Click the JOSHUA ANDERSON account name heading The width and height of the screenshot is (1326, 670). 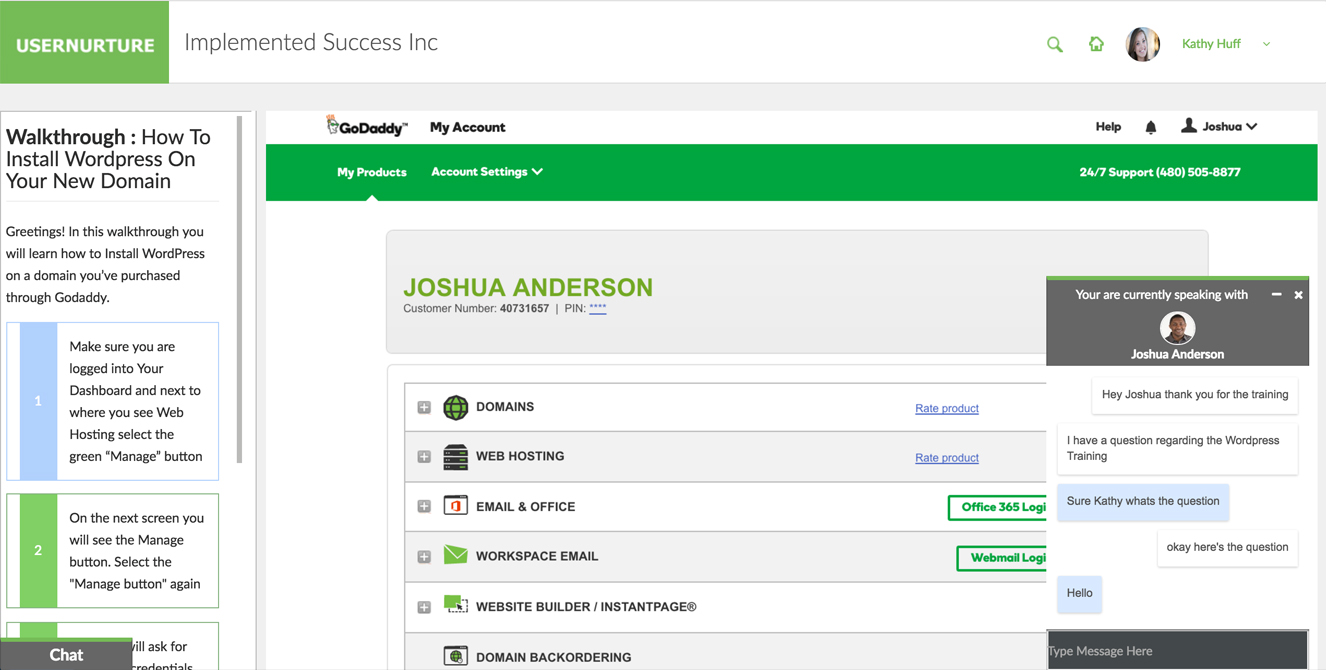(527, 287)
